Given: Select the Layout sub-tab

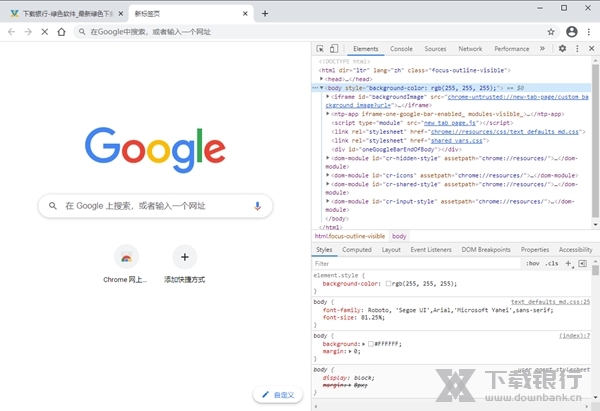Looking at the screenshot, I should click(x=391, y=250).
